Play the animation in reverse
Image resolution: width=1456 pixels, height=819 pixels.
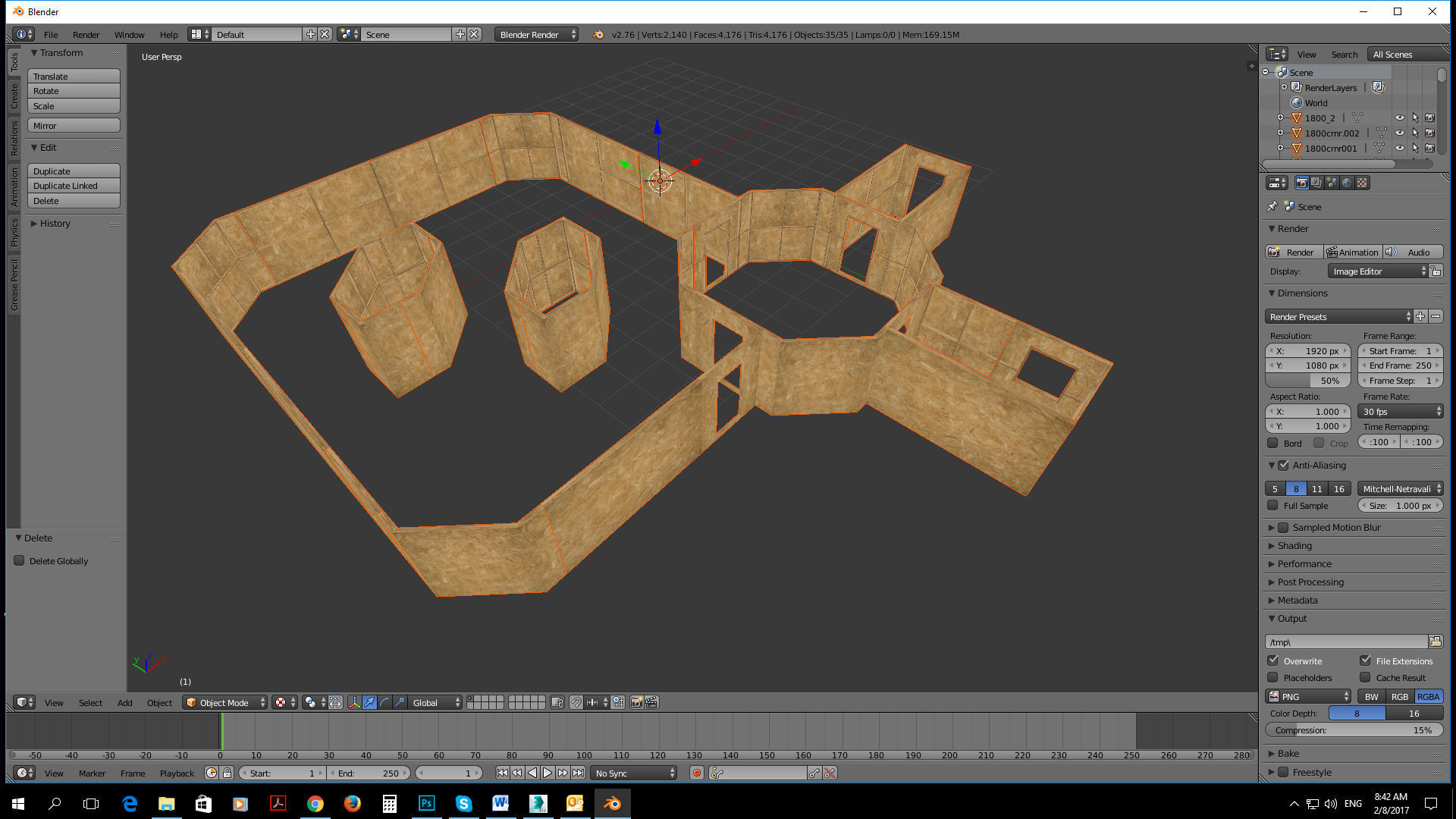[x=532, y=773]
